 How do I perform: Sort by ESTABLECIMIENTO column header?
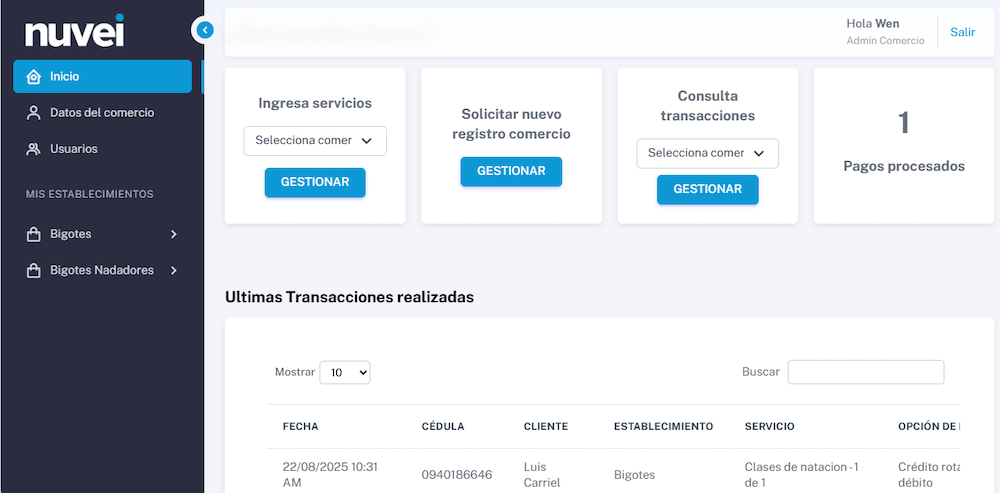point(663,427)
